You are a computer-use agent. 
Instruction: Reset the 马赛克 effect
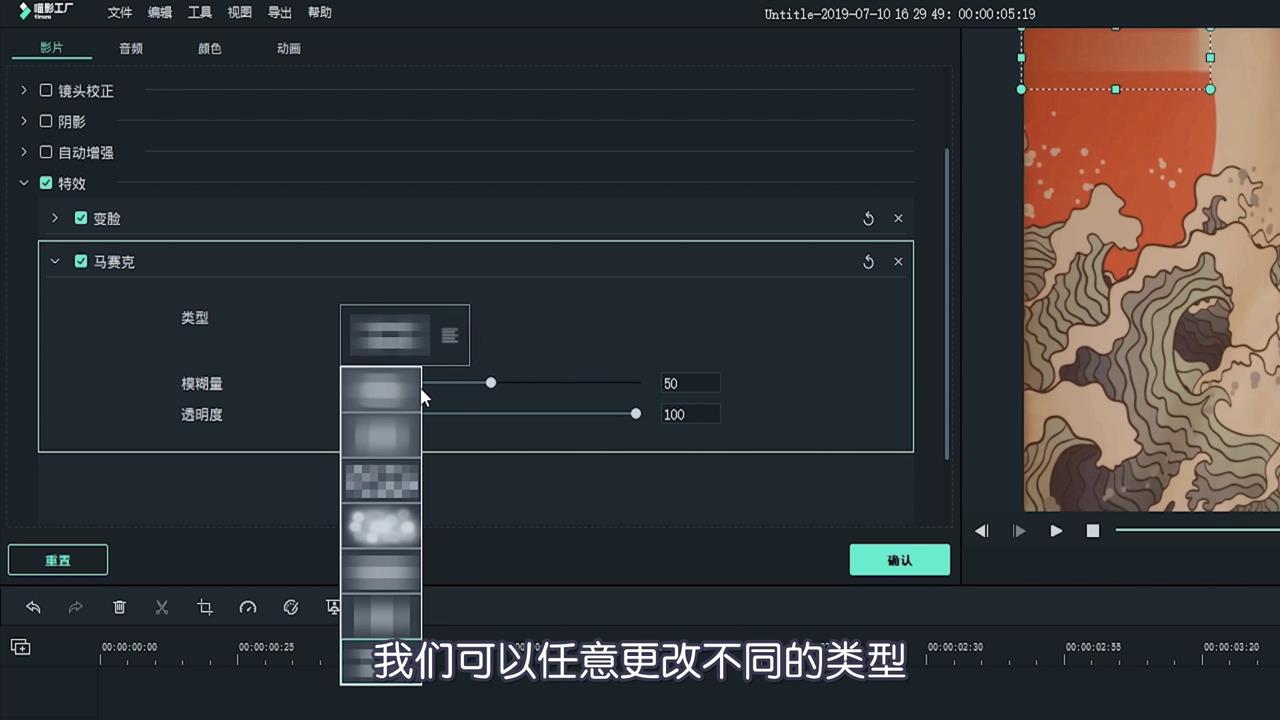coord(868,262)
